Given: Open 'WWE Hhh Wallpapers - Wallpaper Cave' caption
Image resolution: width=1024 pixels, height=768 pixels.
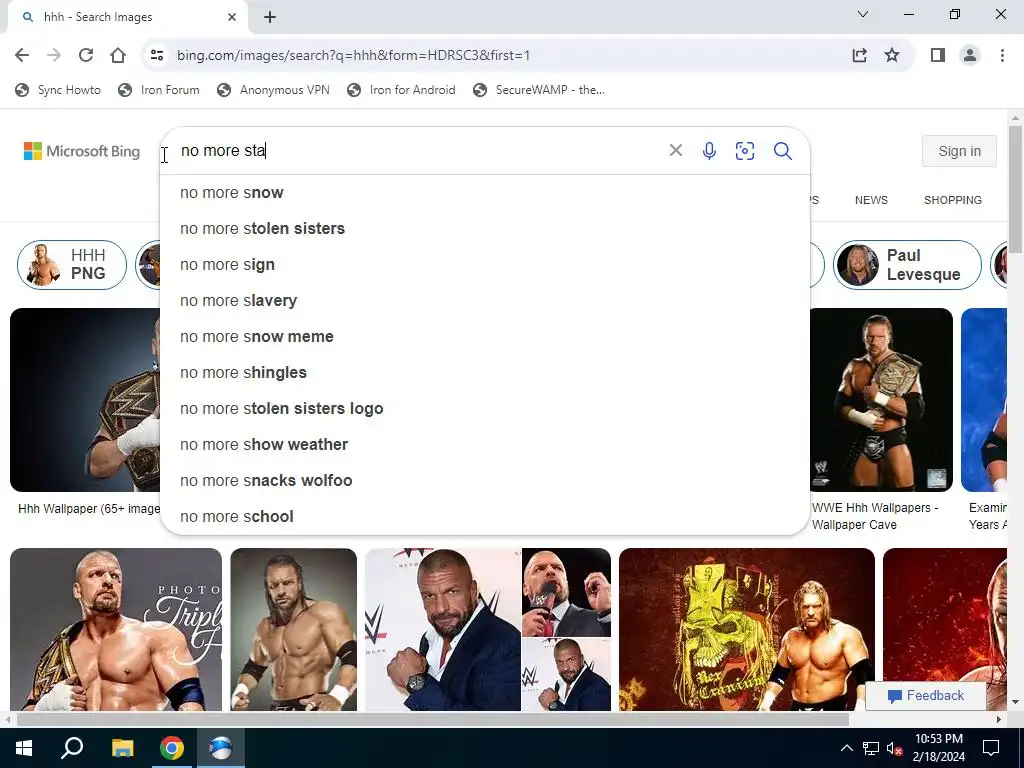Looking at the screenshot, I should (875, 516).
